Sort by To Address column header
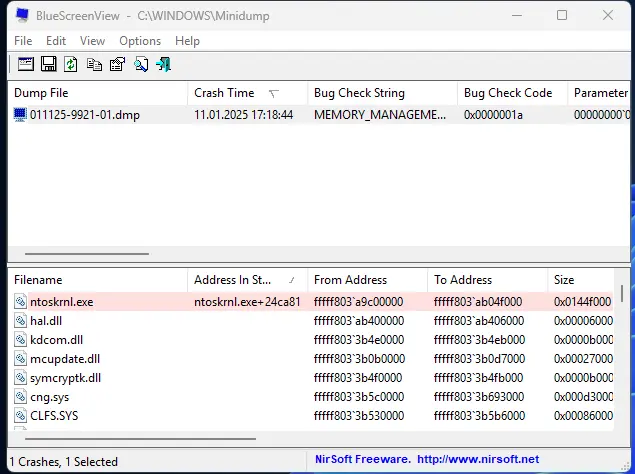The image size is (635, 474). (x=488, y=280)
